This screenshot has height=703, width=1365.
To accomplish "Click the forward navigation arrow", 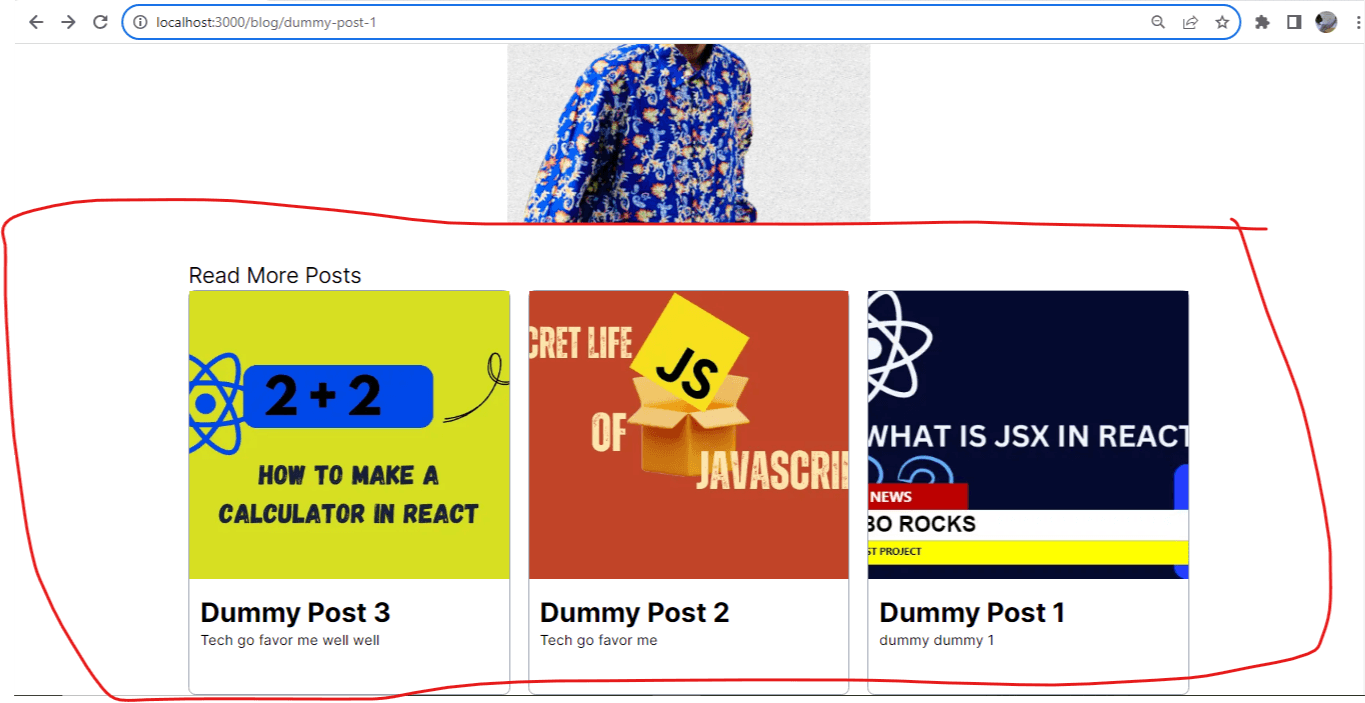I will 68,21.
